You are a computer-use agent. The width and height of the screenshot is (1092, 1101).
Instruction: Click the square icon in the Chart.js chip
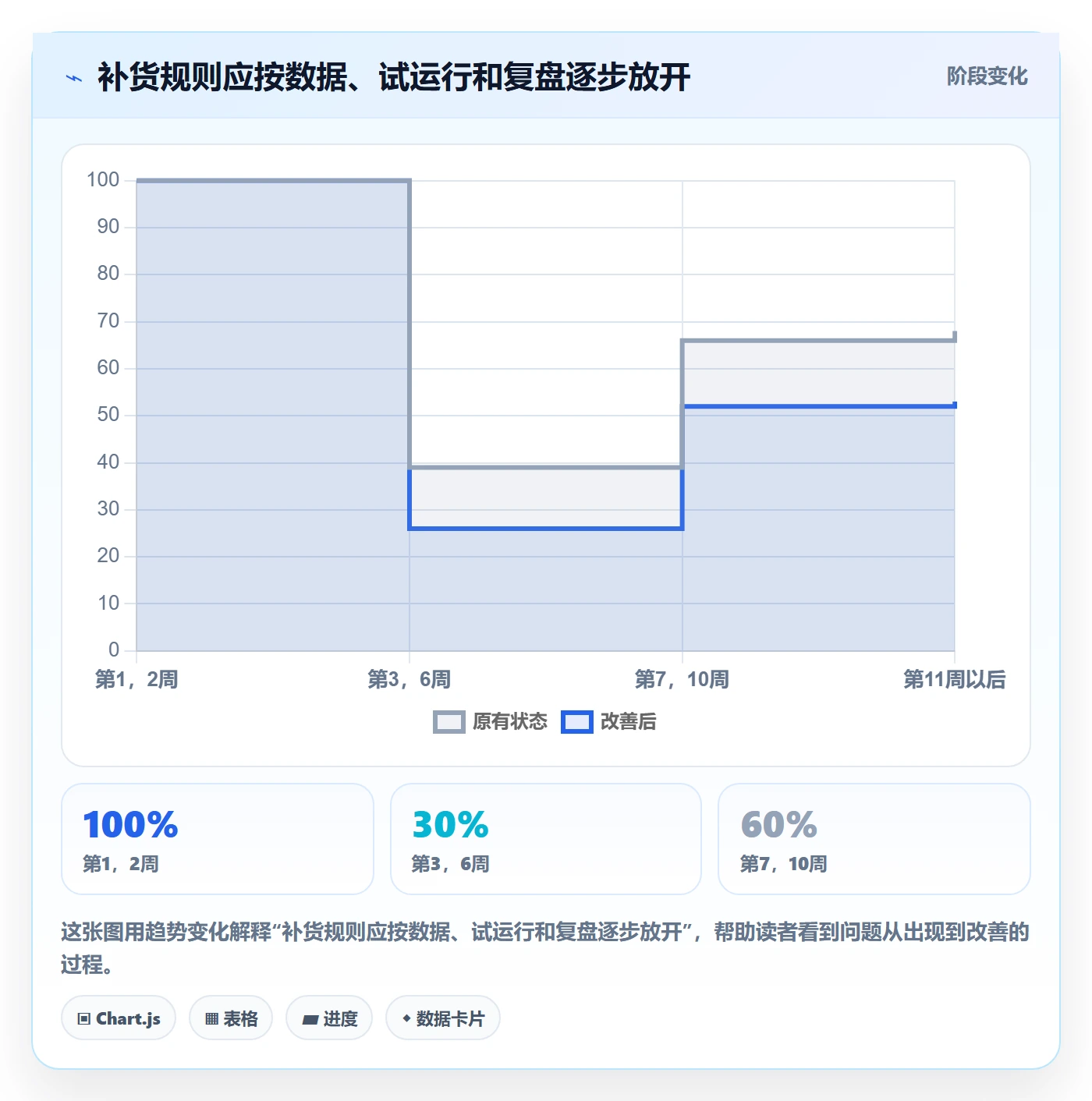click(x=84, y=1018)
